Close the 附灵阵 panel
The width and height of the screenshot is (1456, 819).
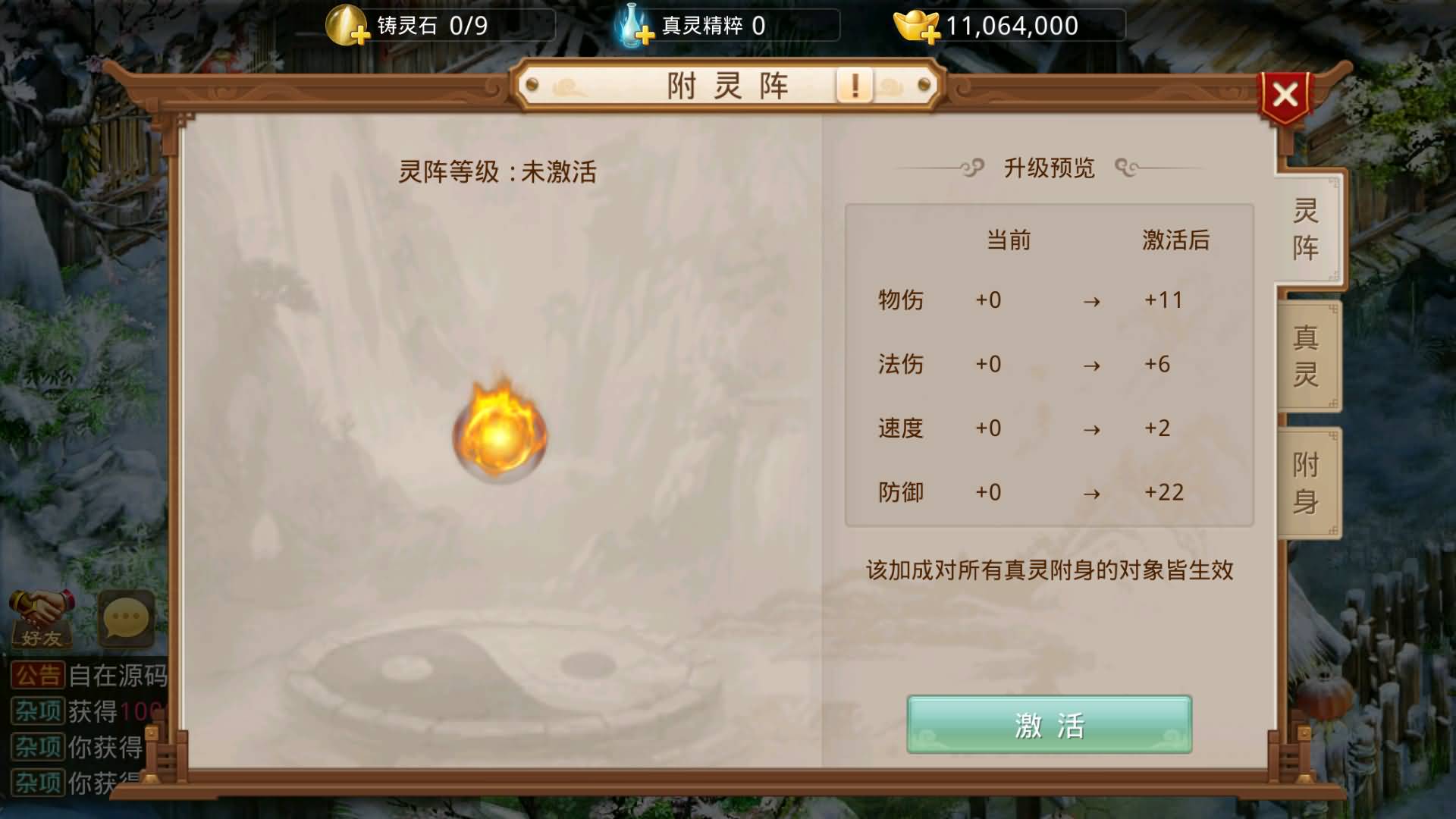1285,96
